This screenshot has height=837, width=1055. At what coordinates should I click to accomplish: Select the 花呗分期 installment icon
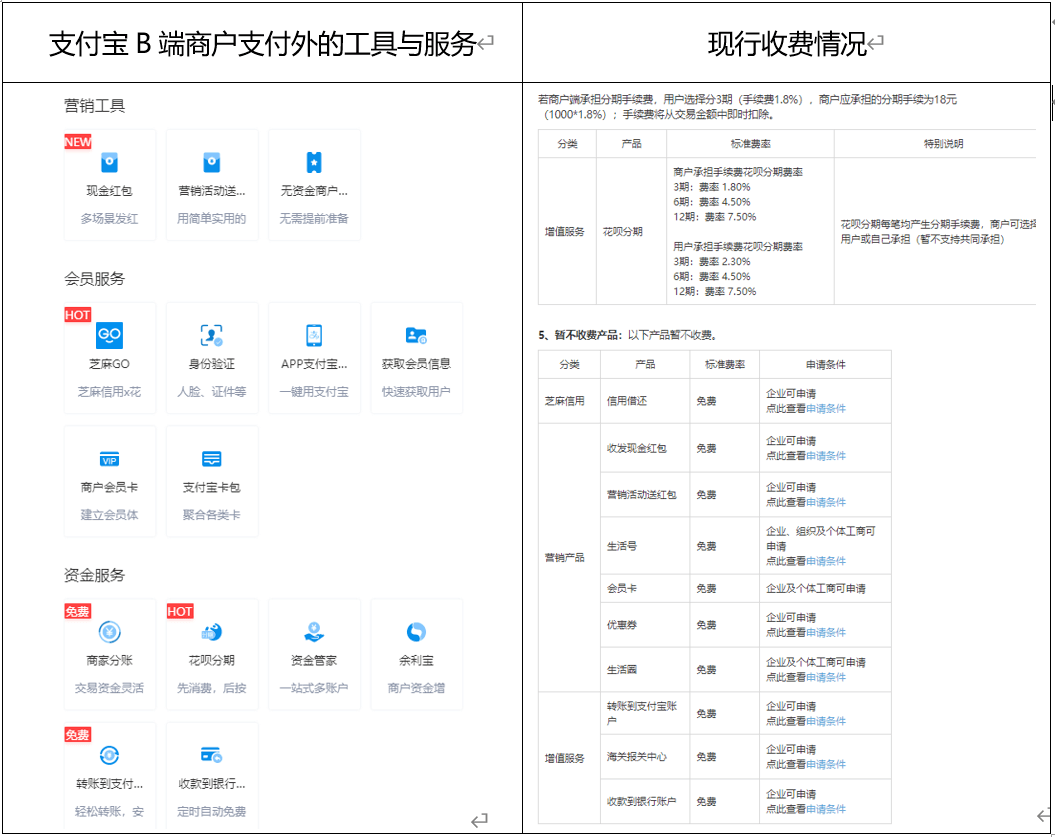(x=211, y=632)
